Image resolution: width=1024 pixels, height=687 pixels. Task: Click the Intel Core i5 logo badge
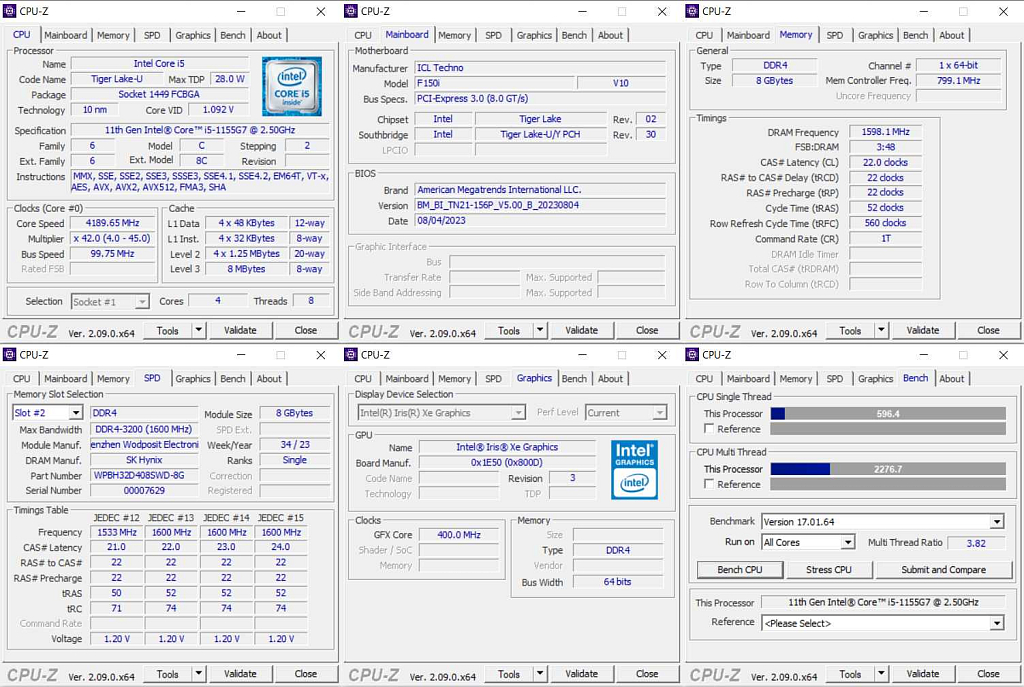point(292,86)
